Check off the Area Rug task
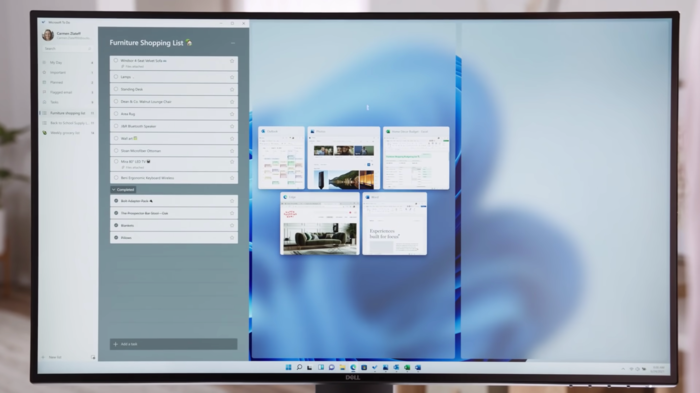 116,114
